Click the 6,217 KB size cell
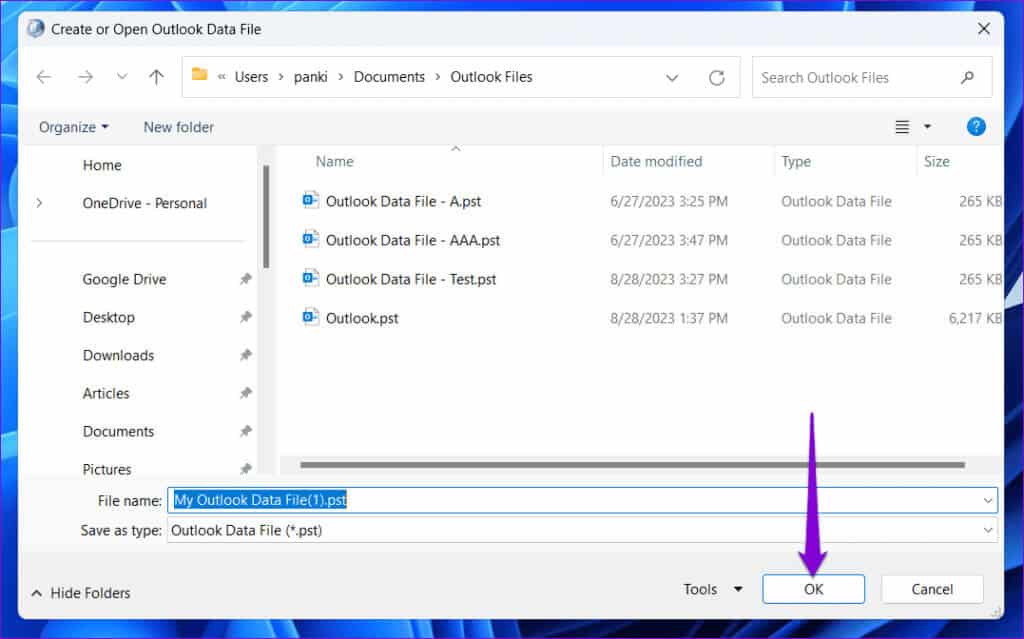 click(x=975, y=318)
